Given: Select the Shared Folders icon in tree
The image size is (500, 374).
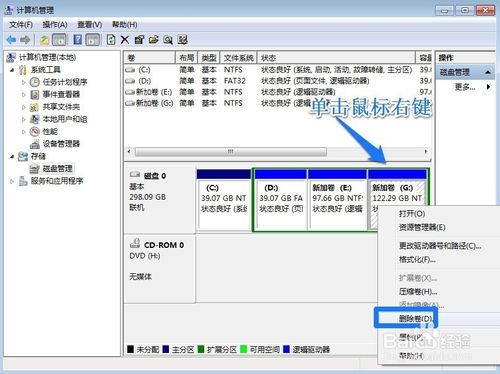Looking at the screenshot, I should click(x=35, y=107).
